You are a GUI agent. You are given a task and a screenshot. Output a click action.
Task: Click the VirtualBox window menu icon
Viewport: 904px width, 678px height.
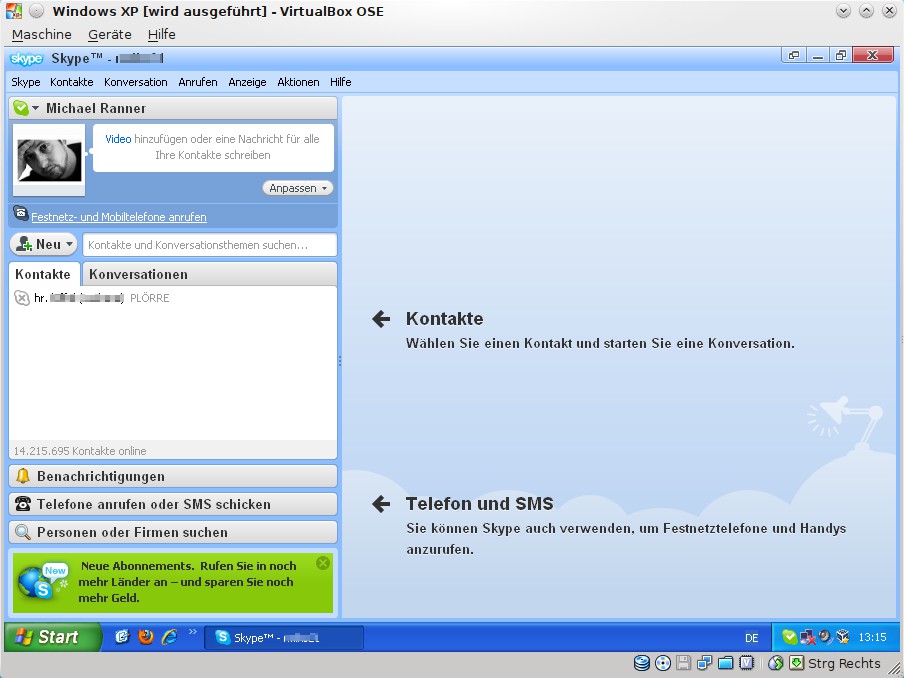(x=14, y=11)
